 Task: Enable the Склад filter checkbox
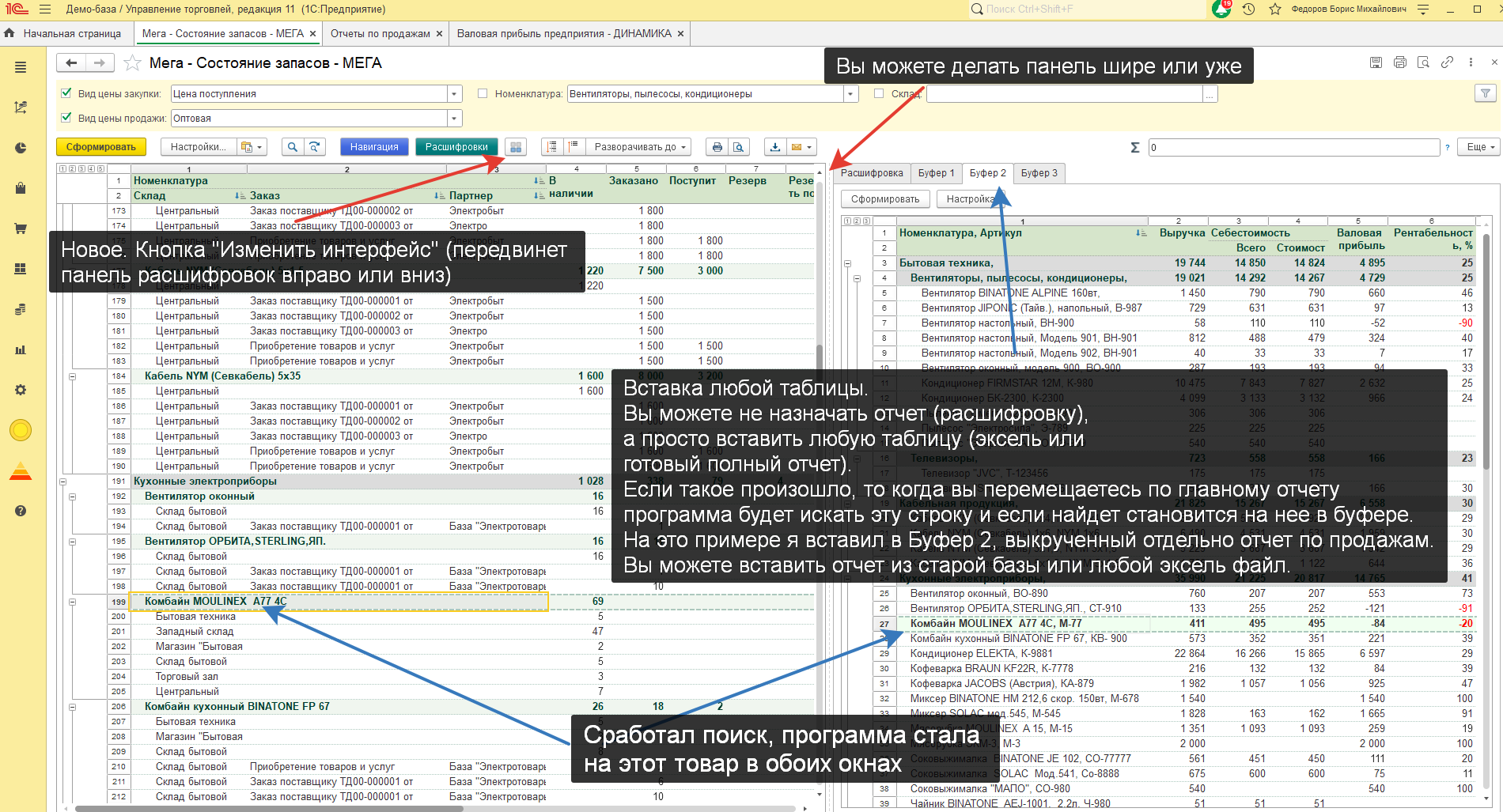click(x=879, y=93)
